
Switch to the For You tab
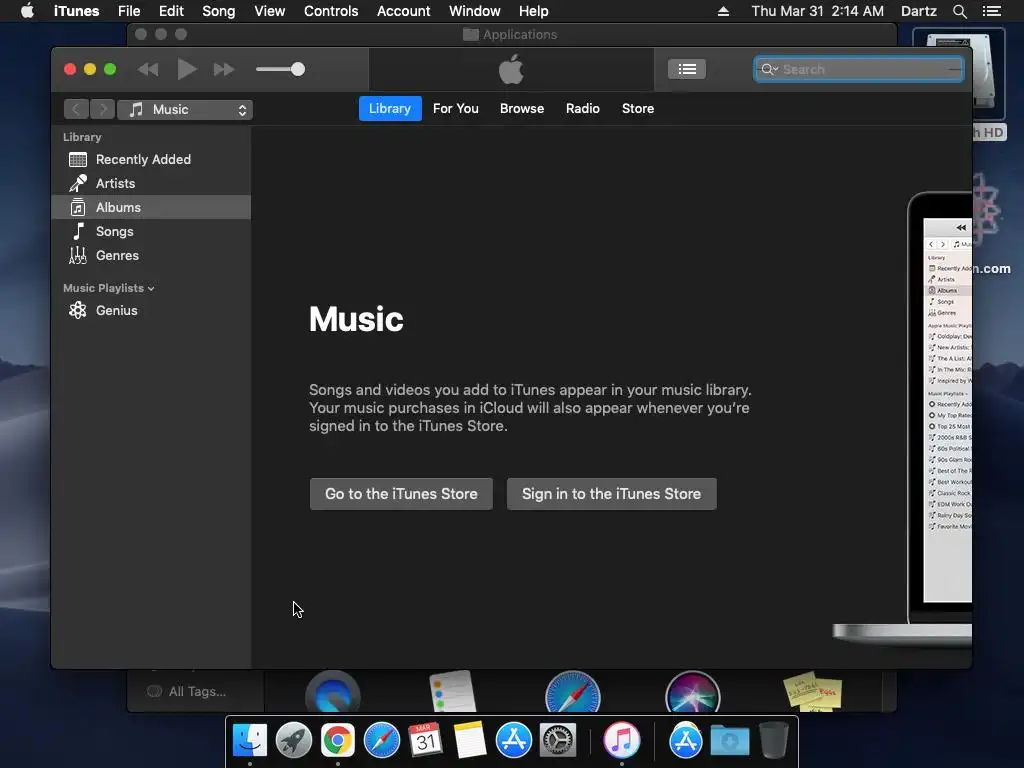pyautogui.click(x=456, y=108)
